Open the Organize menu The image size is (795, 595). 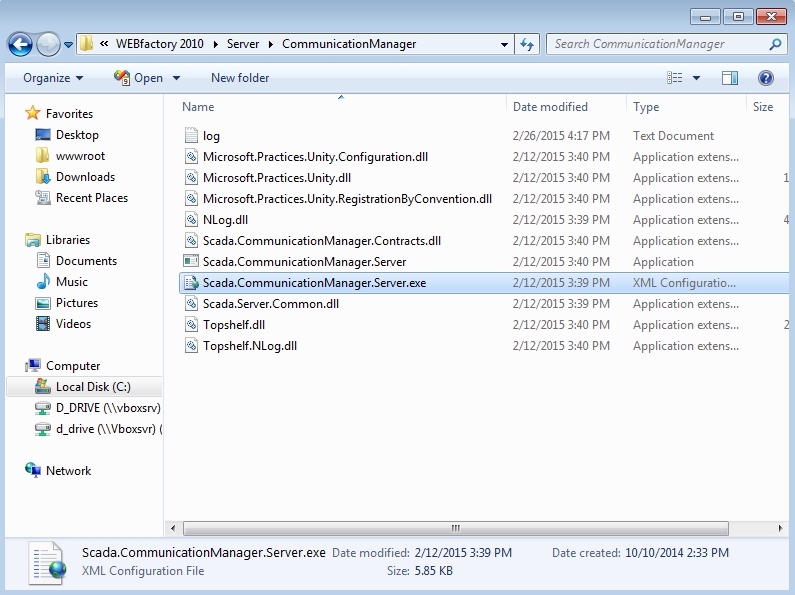(53, 78)
